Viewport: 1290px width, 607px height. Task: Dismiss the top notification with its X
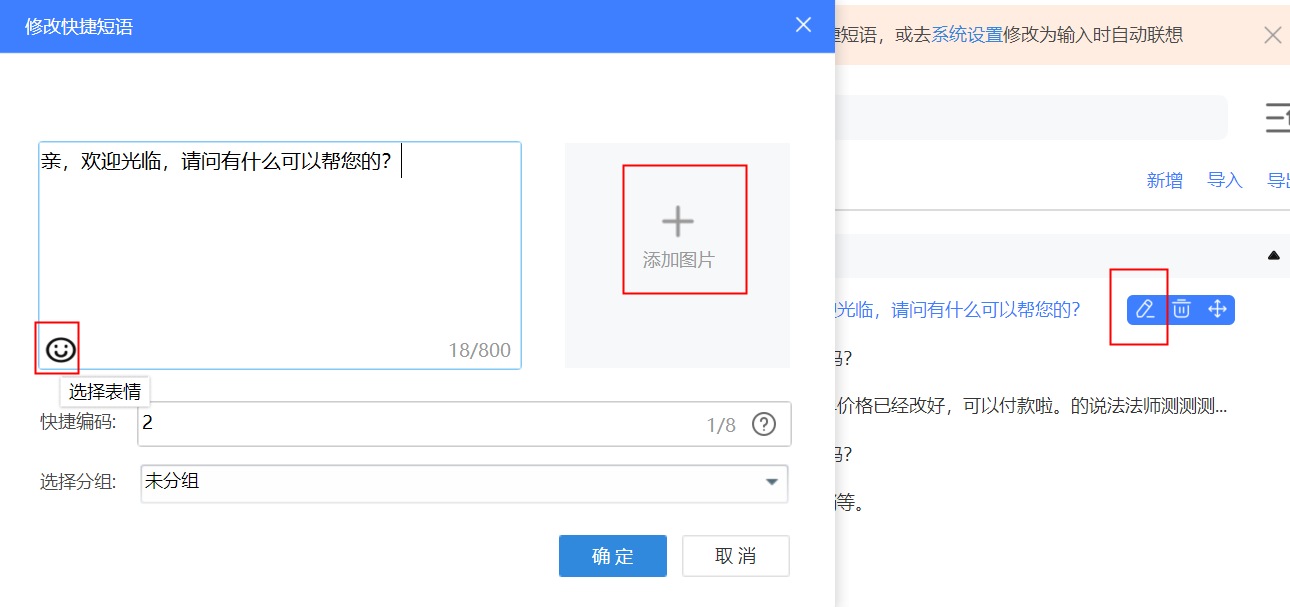(1273, 34)
